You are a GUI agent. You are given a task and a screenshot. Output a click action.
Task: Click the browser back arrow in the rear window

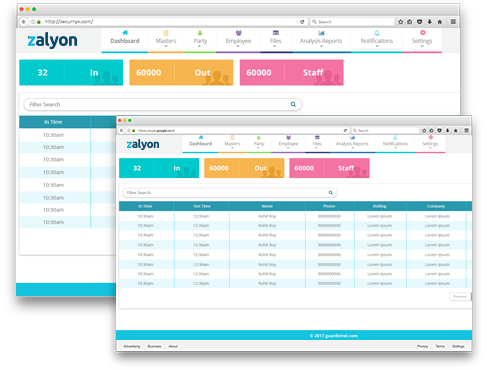tap(24, 22)
